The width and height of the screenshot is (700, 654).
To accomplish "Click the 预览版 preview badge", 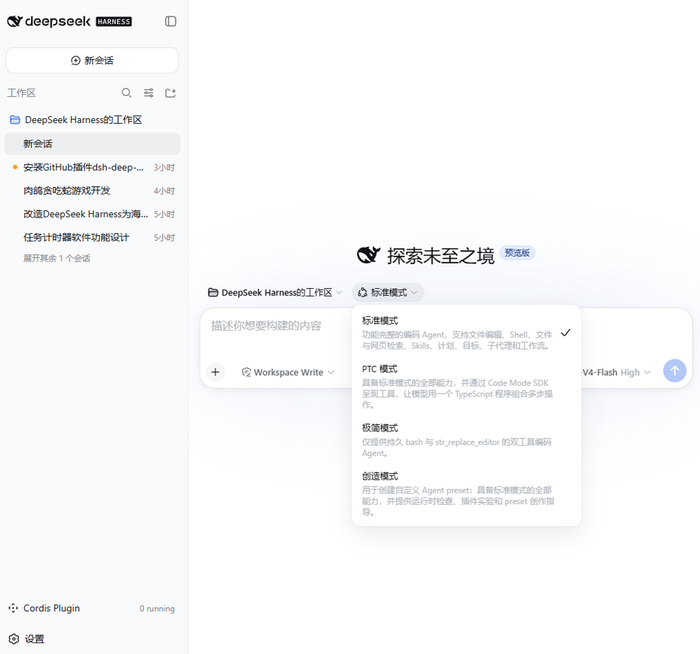I will (517, 253).
